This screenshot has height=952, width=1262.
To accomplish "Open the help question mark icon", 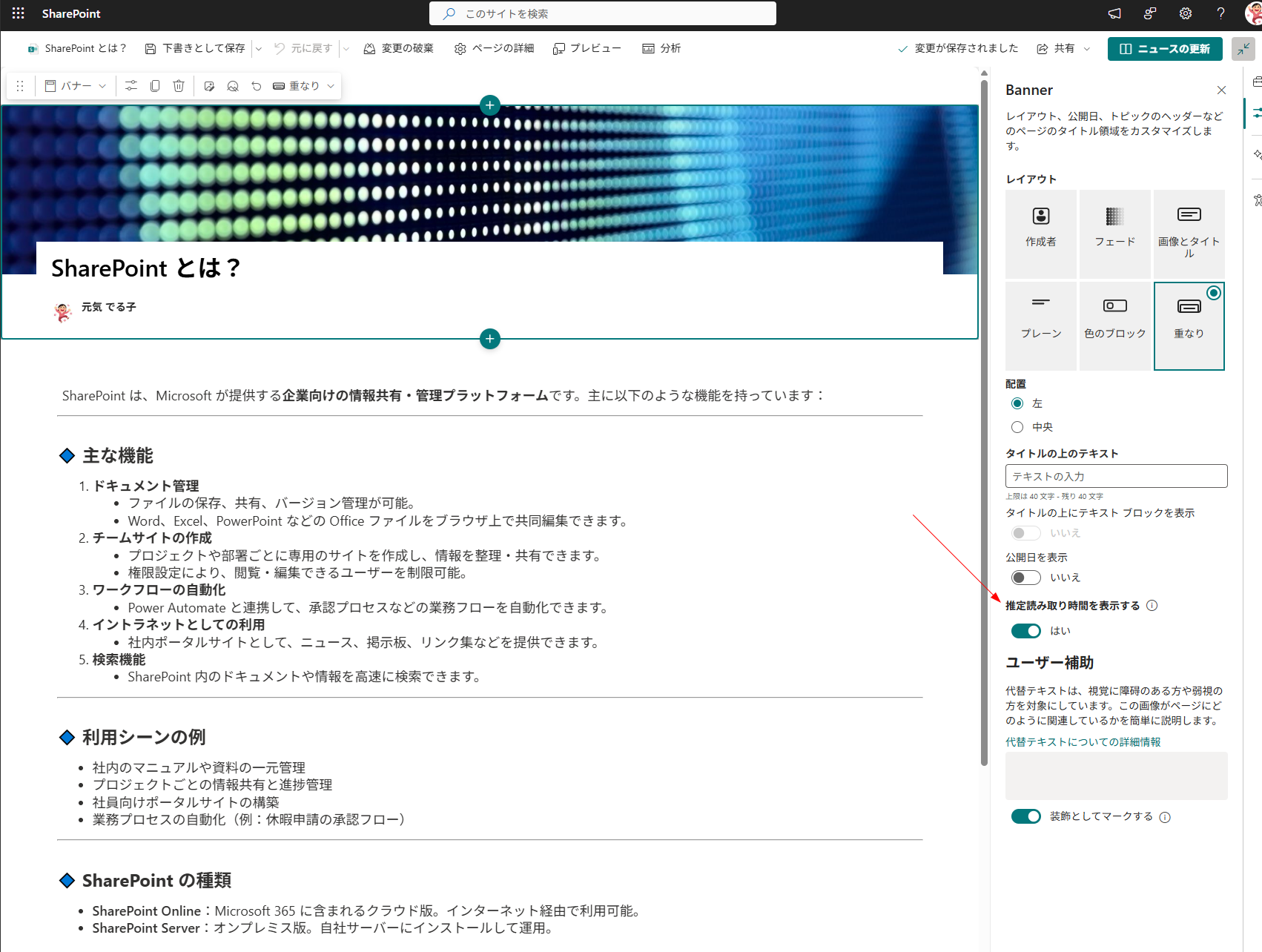I will 1220,13.
